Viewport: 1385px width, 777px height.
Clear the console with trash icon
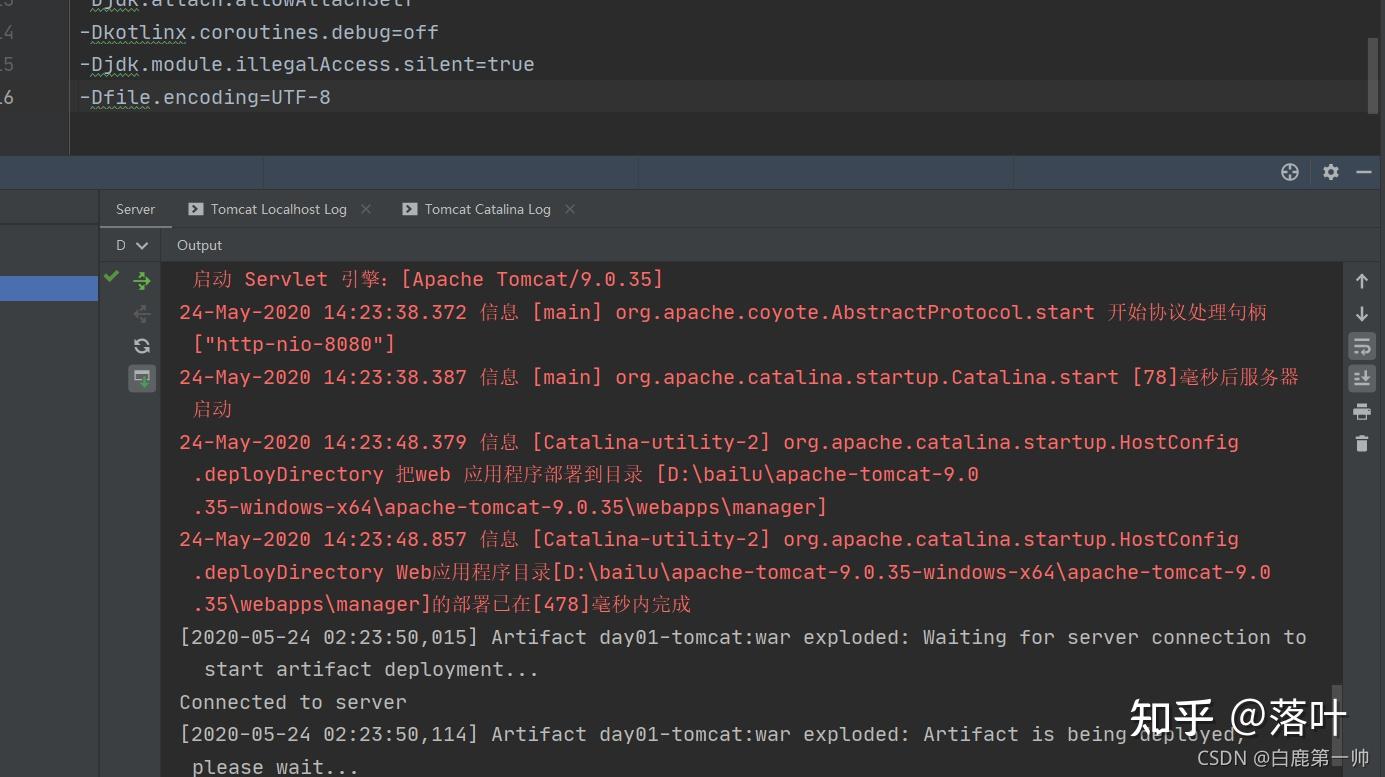(x=1361, y=444)
